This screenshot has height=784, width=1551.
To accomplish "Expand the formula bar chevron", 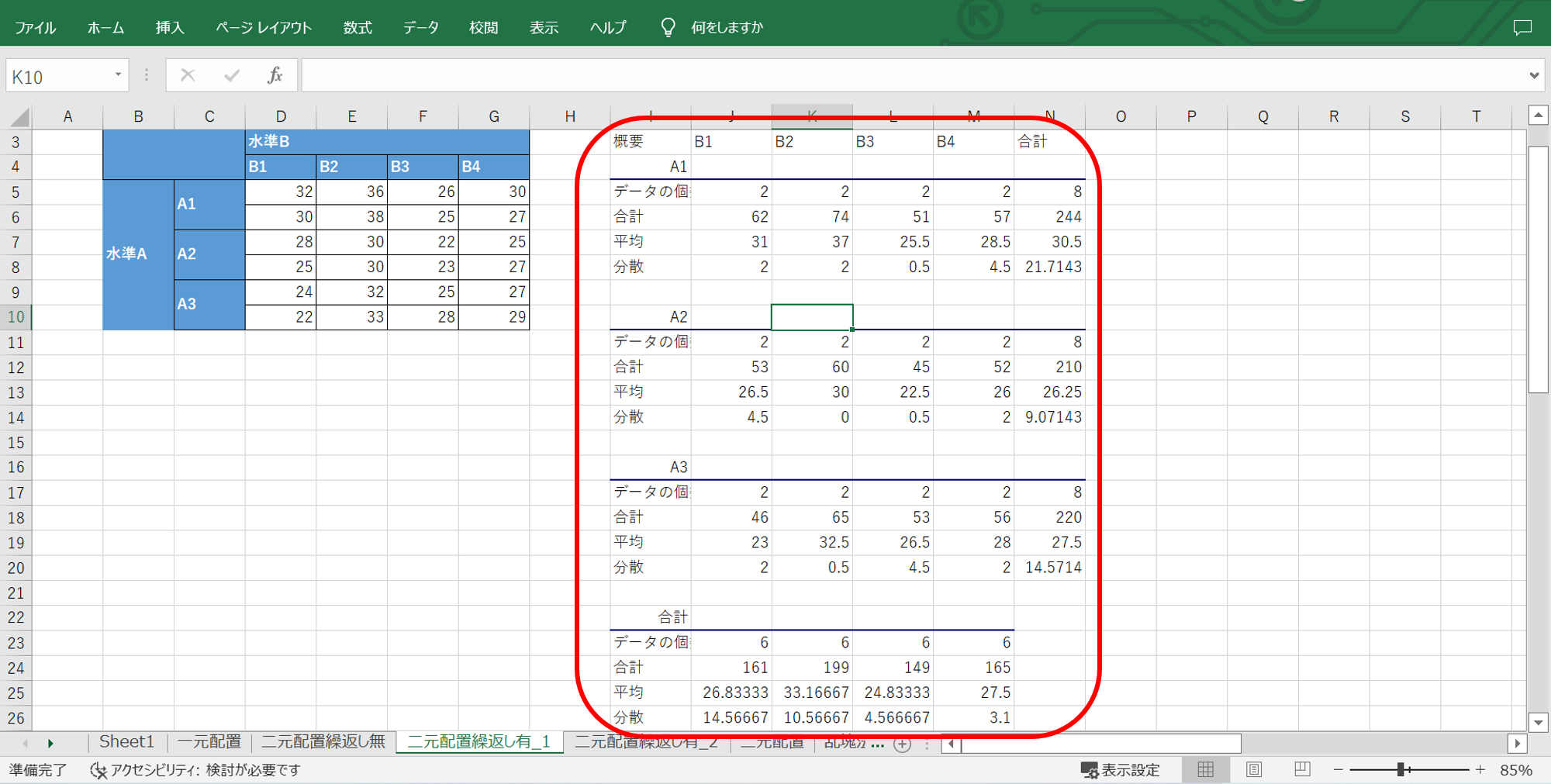I will point(1534,75).
